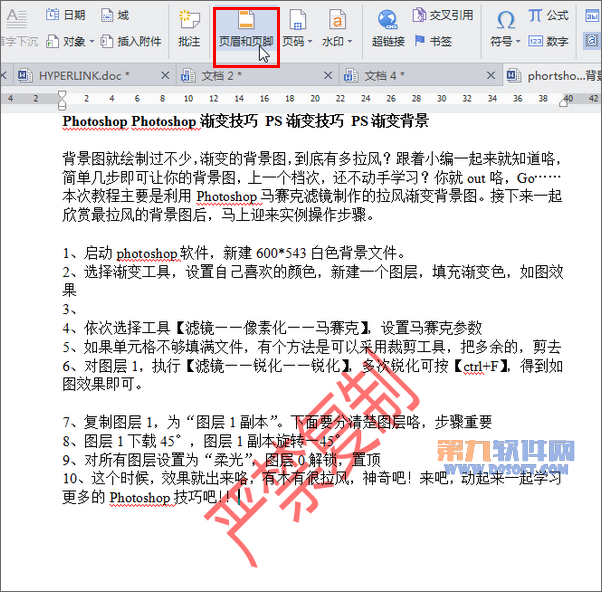Image resolution: width=602 pixels, height=592 pixels.
Task: Click the 数字 number button
Action: click(548, 41)
